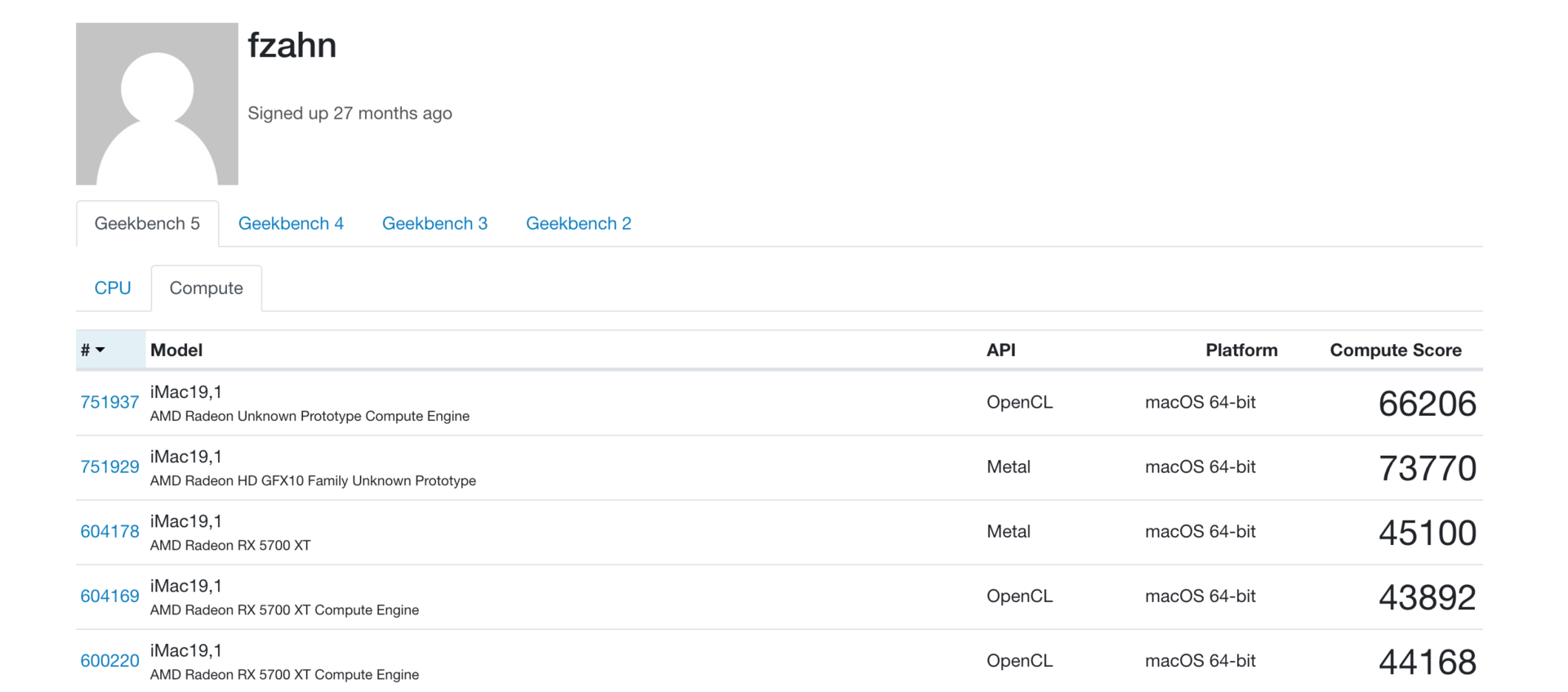Screen dimensions: 1568x692
Task: Sort by the Platform column header
Action: (x=1241, y=350)
